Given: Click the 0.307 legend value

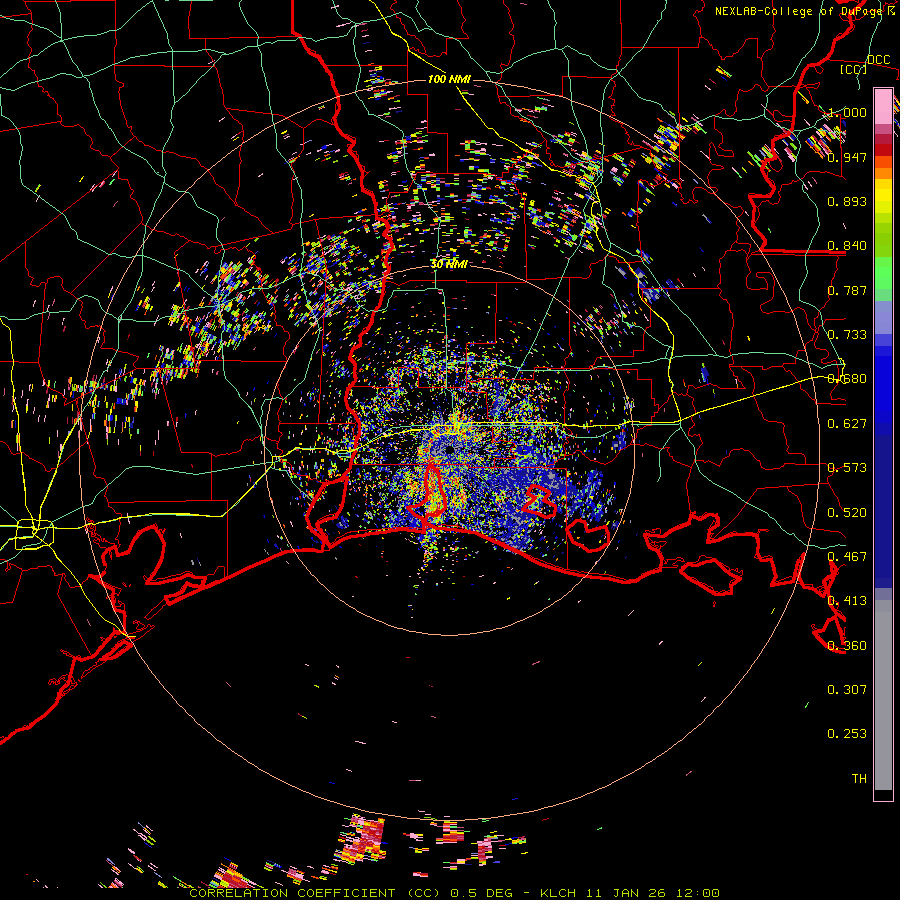Looking at the screenshot, I should [847, 690].
